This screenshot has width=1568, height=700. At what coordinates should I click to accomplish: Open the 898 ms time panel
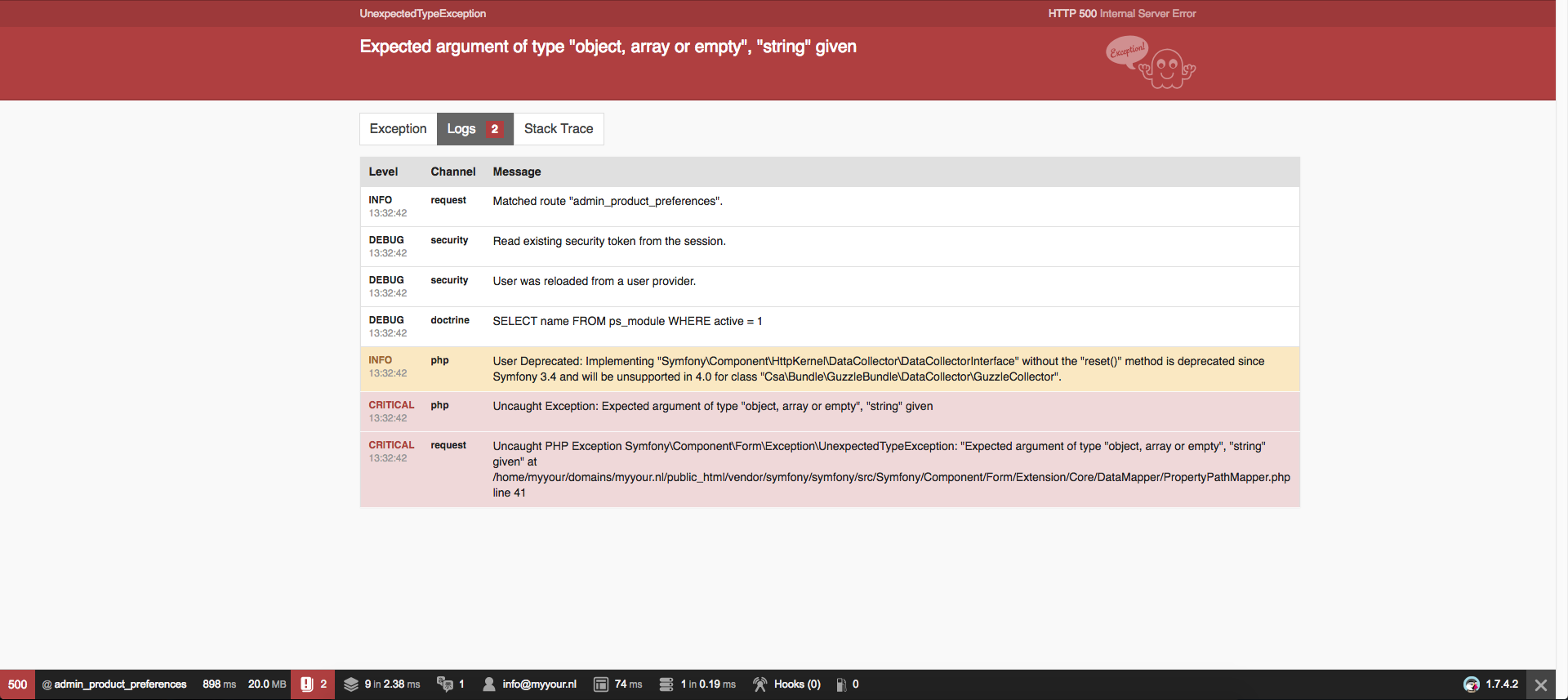pyautogui.click(x=219, y=684)
